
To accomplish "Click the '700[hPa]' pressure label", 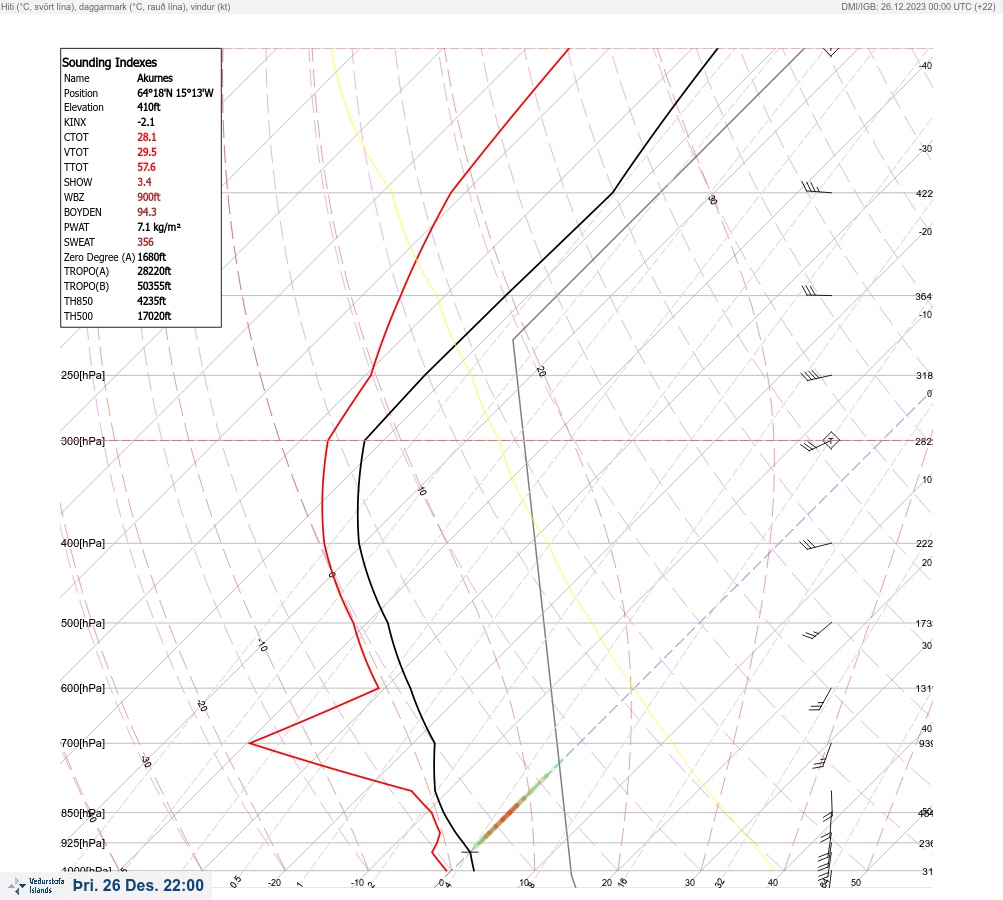I will click(x=83, y=743).
